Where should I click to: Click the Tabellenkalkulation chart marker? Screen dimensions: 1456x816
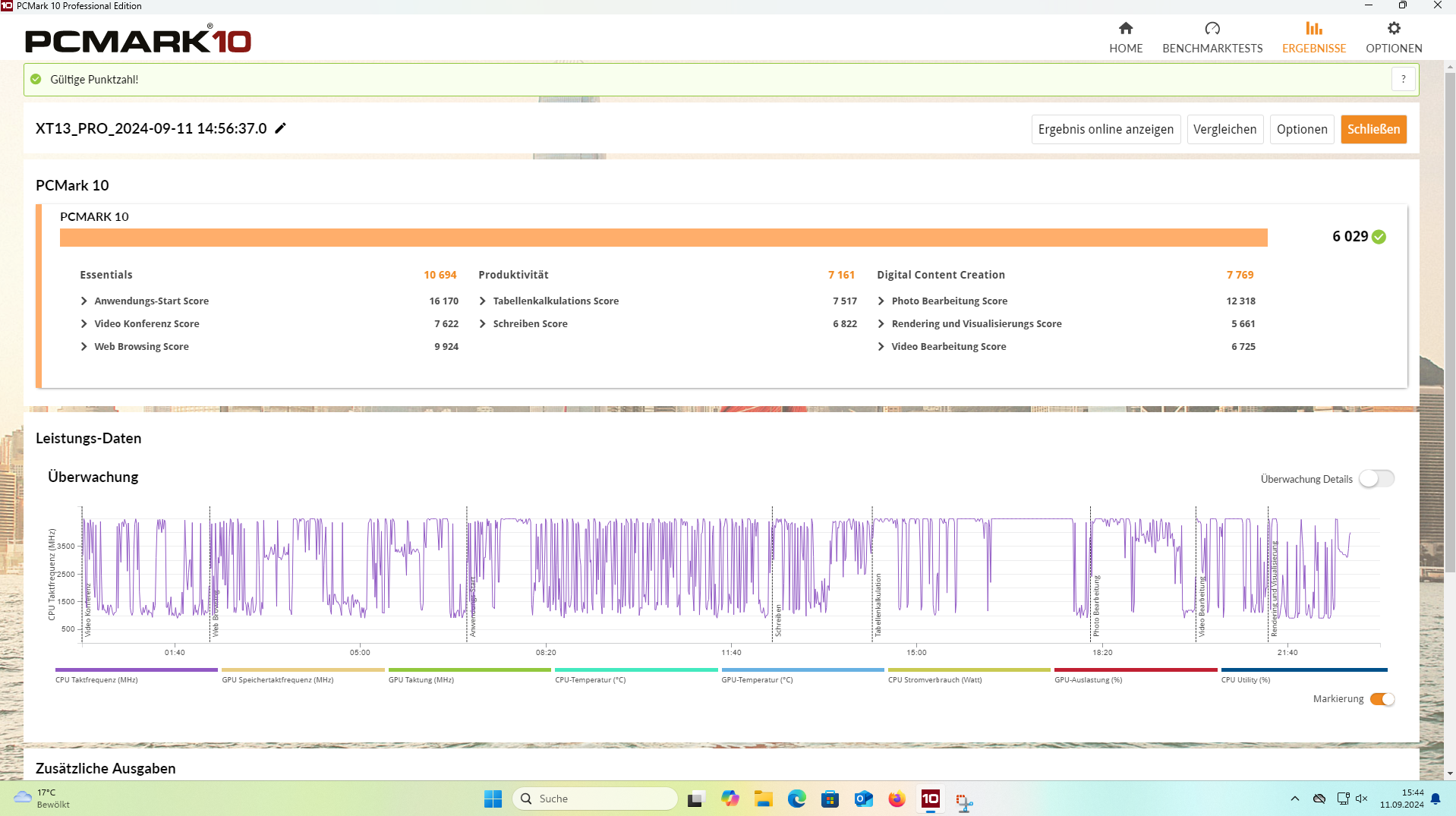coord(878,605)
